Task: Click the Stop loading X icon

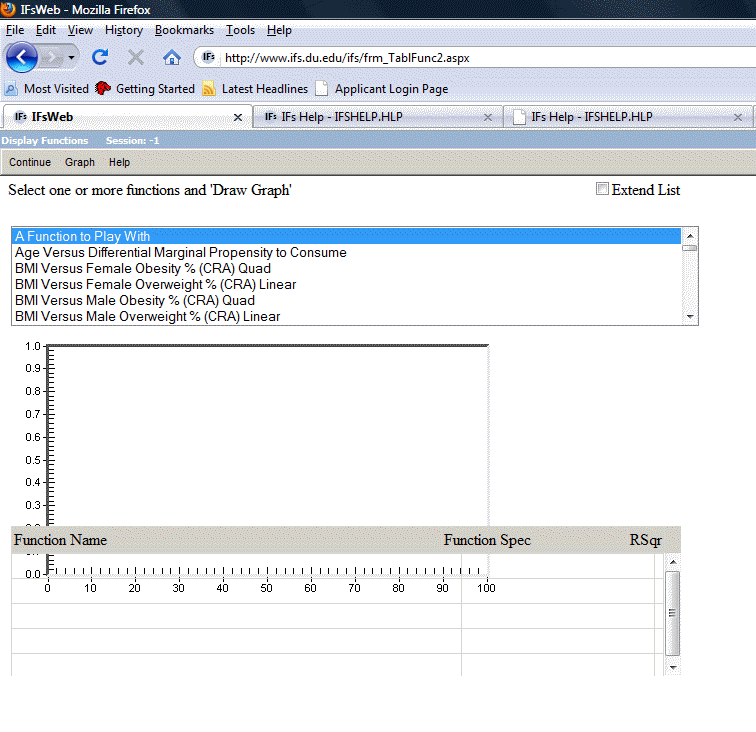Action: coord(136,57)
